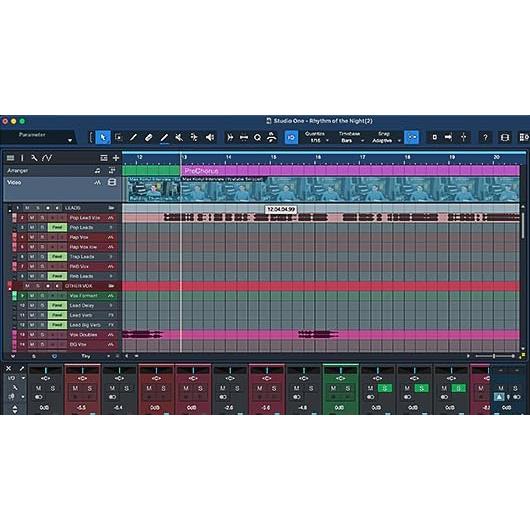
Task: Select the Eraser tool
Action: pos(149,137)
